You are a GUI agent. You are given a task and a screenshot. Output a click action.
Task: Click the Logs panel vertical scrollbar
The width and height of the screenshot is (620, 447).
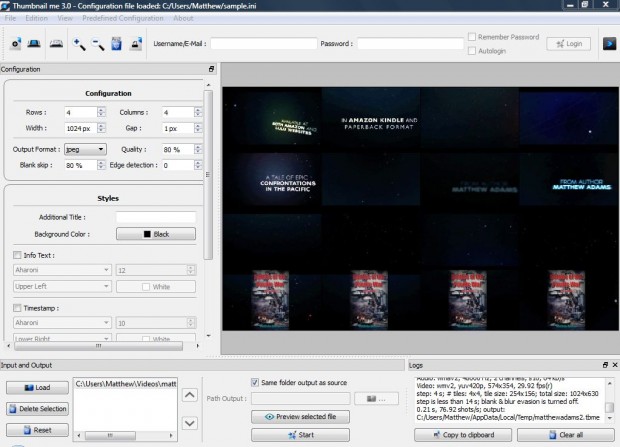(x=610, y=407)
